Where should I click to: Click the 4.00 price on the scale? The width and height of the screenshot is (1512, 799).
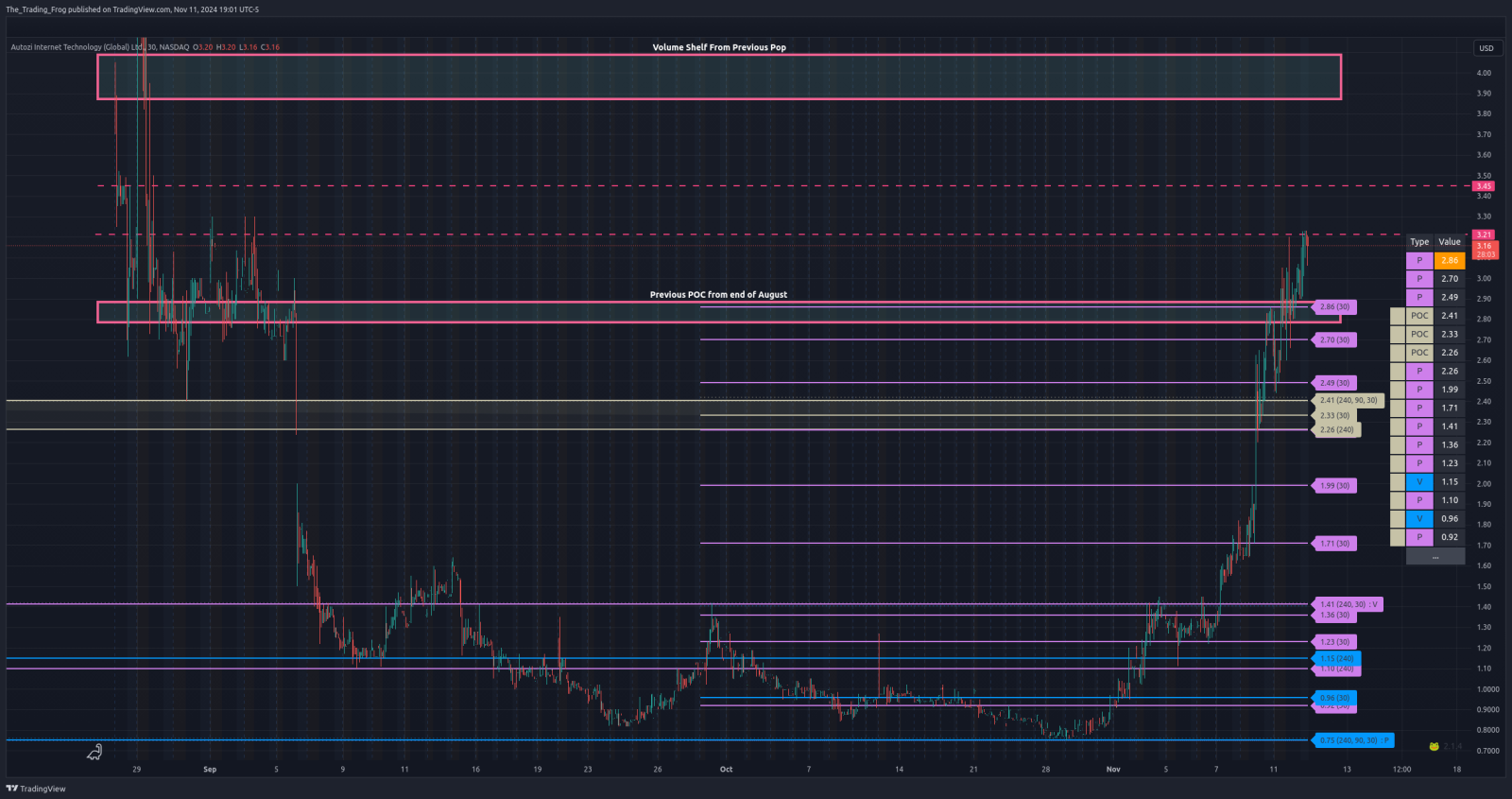click(1484, 73)
